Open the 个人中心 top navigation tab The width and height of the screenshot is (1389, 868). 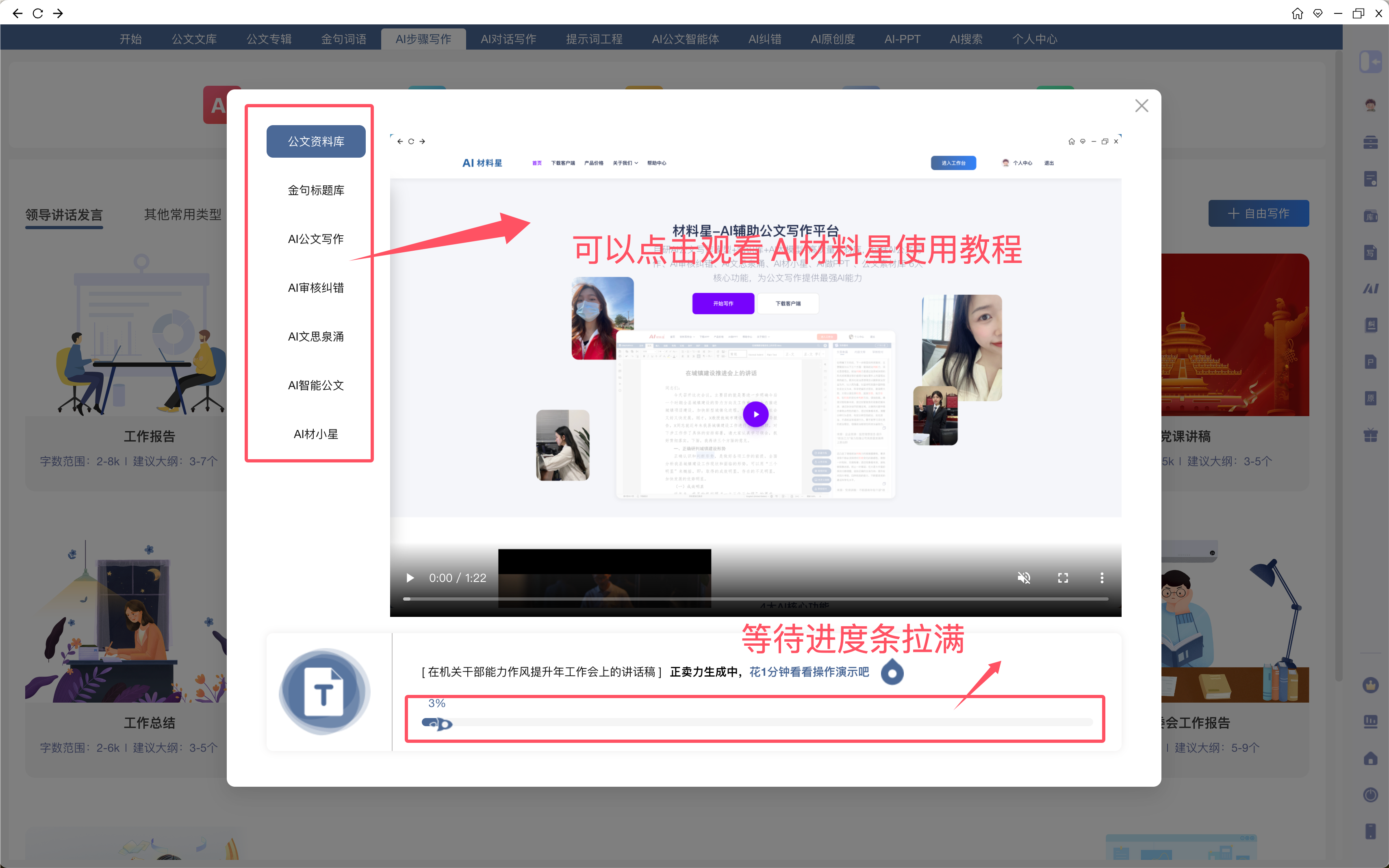pos(1034,39)
